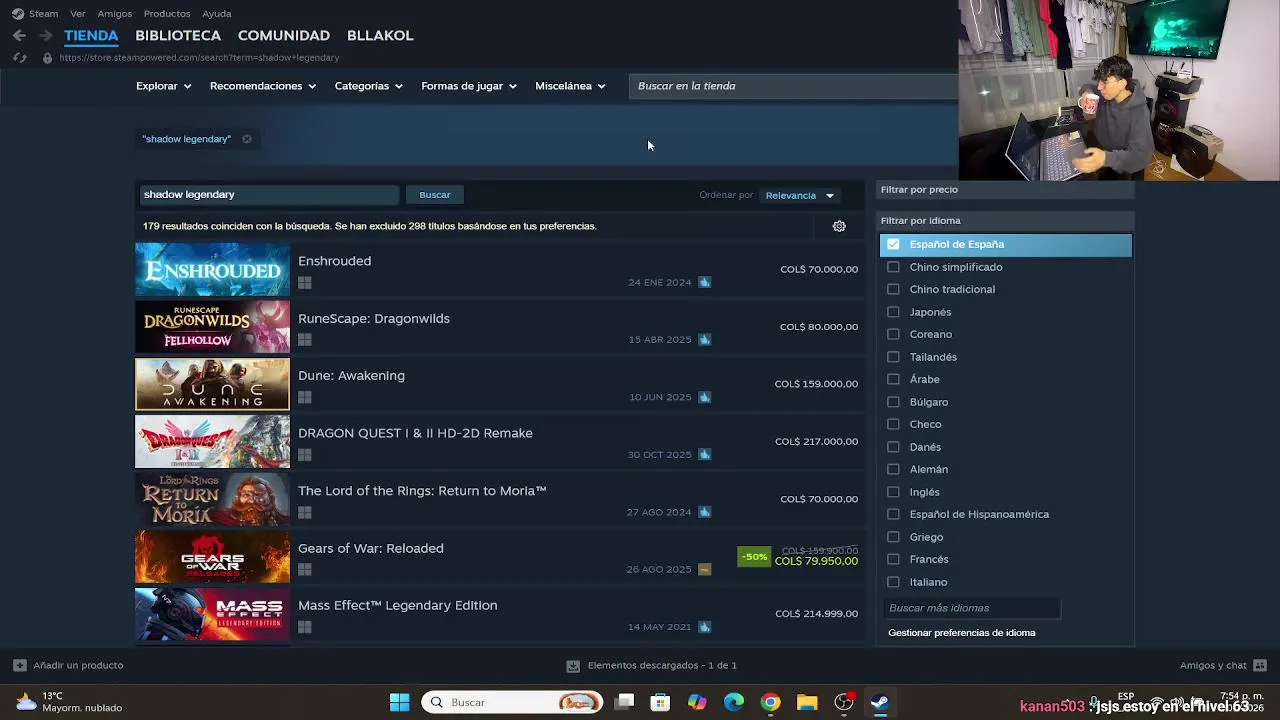Open the search results settings gear
1280x720 pixels.
click(839, 226)
